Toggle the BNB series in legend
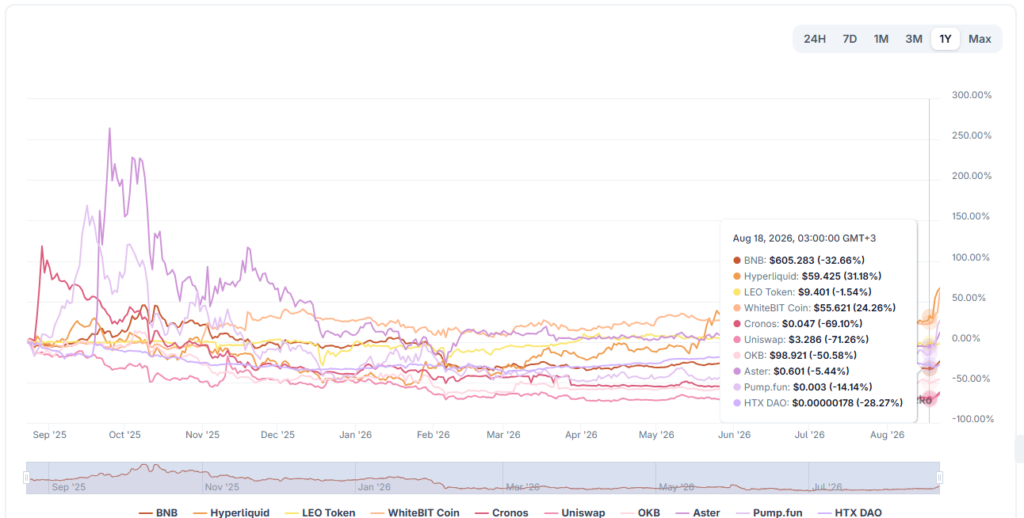This screenshot has height=518, width=1024. point(158,513)
